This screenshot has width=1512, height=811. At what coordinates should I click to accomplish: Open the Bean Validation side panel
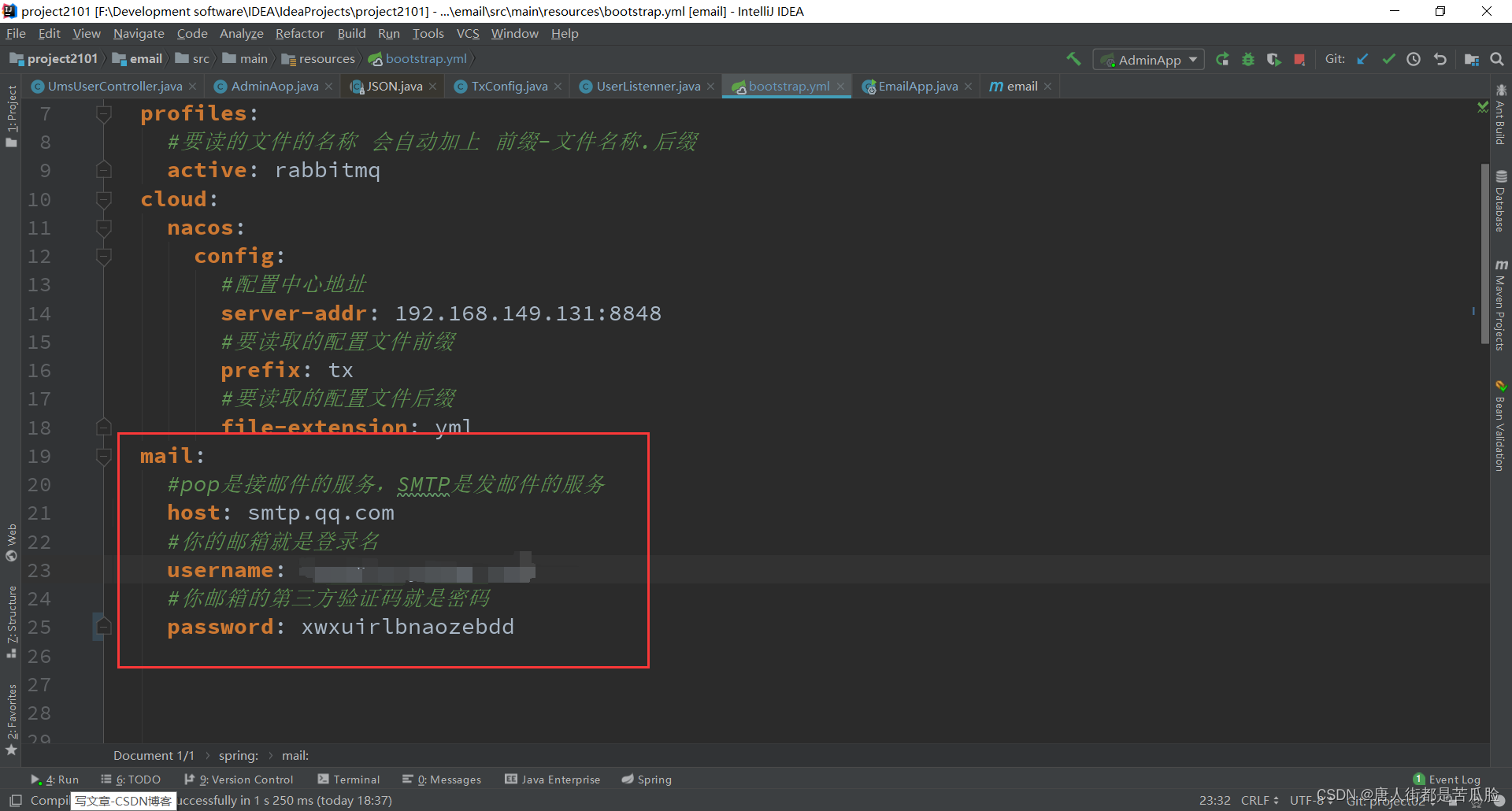pos(1501,426)
